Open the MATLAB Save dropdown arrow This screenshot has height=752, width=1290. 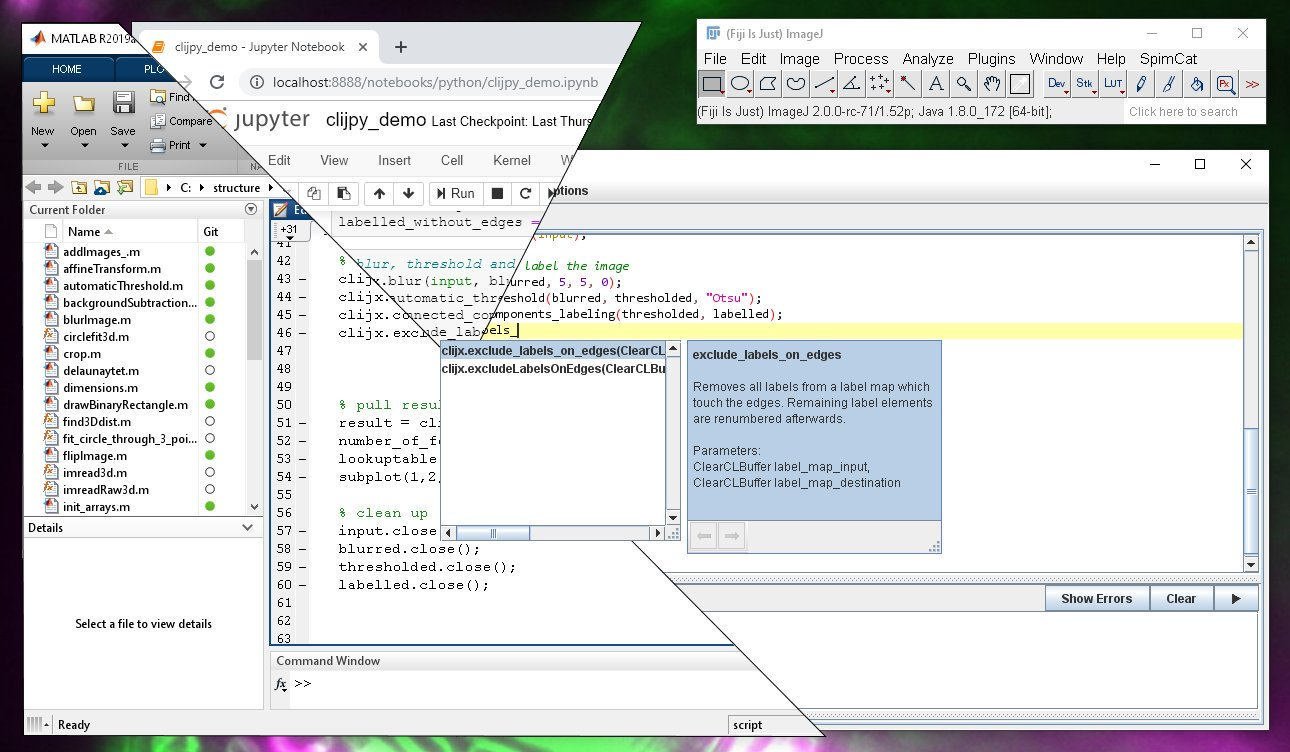point(123,146)
